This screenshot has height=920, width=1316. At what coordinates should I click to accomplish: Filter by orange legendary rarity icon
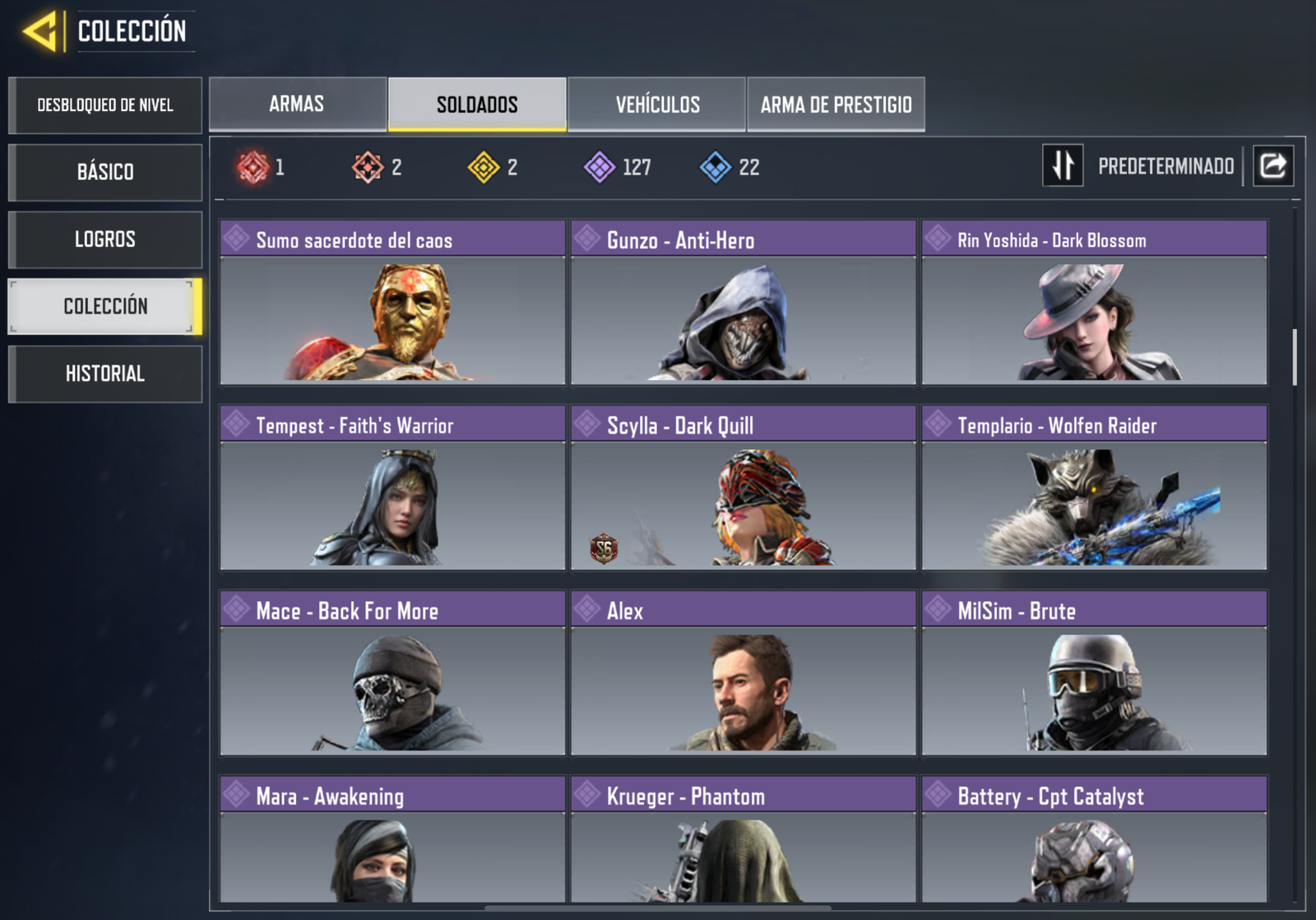click(368, 167)
